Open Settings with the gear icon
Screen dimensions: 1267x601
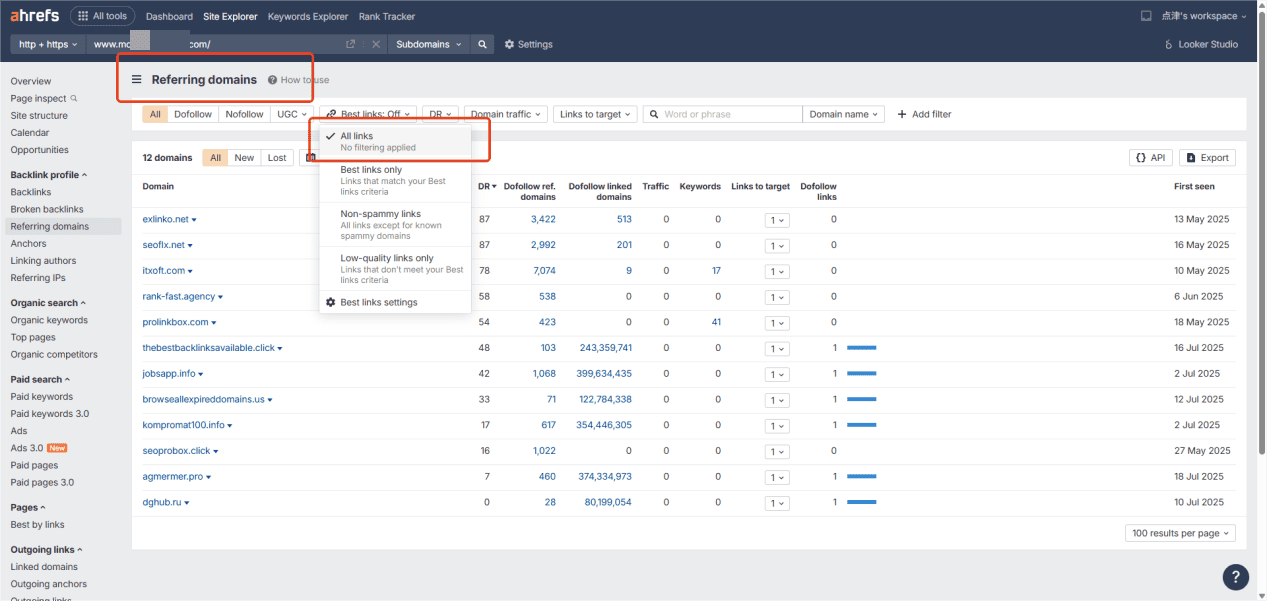(528, 44)
